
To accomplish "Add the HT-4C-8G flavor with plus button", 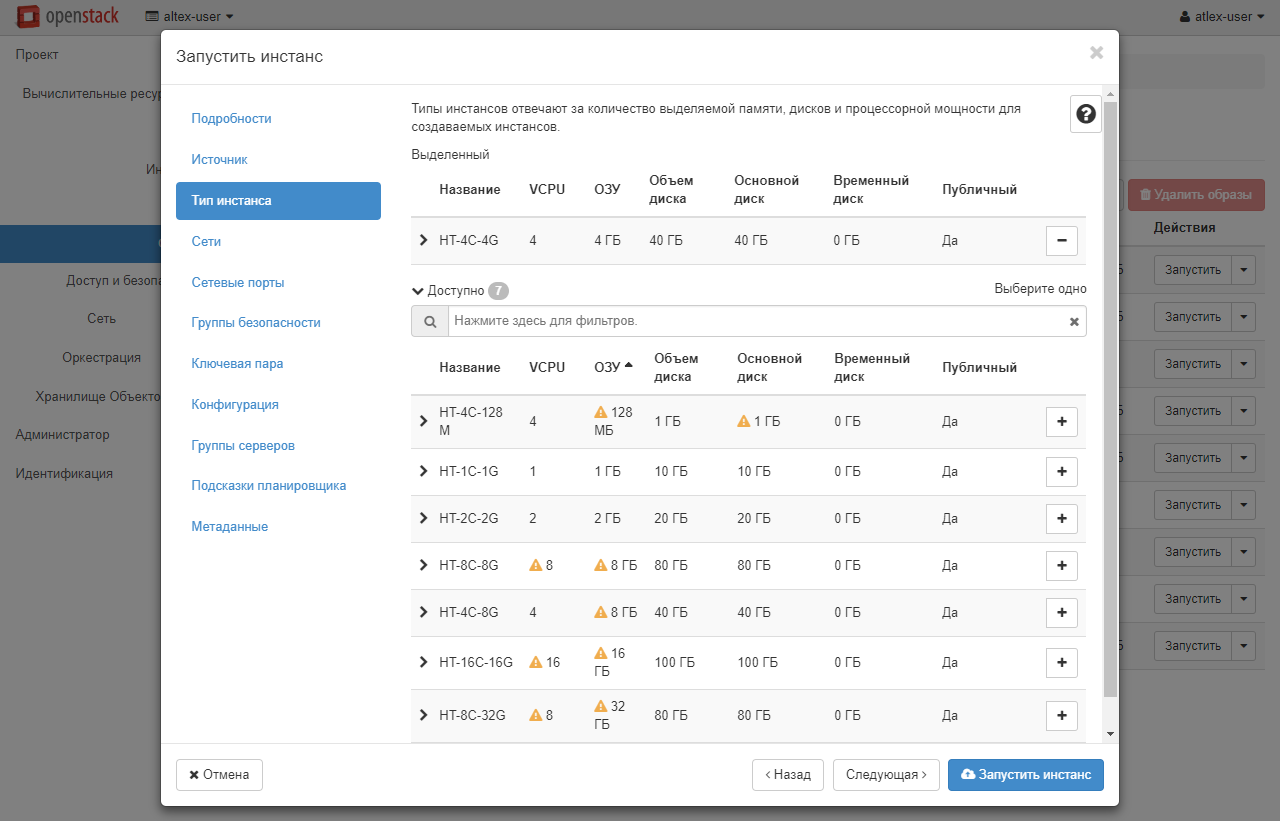I will coord(1061,612).
